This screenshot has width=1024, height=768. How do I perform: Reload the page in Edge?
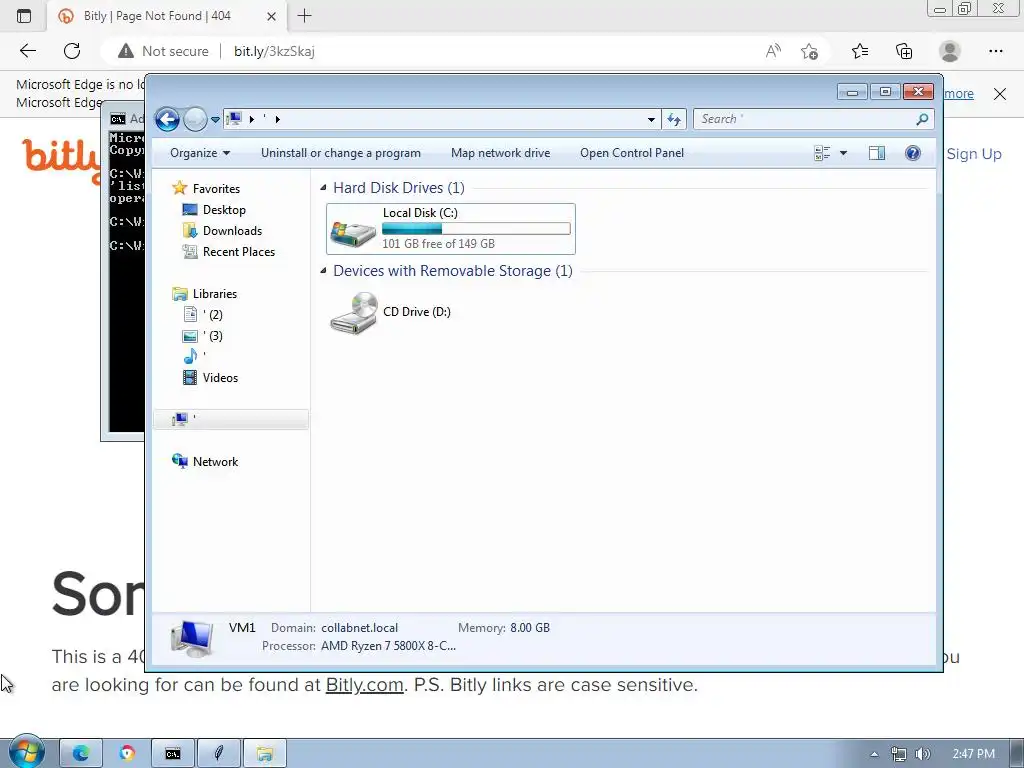click(x=72, y=51)
